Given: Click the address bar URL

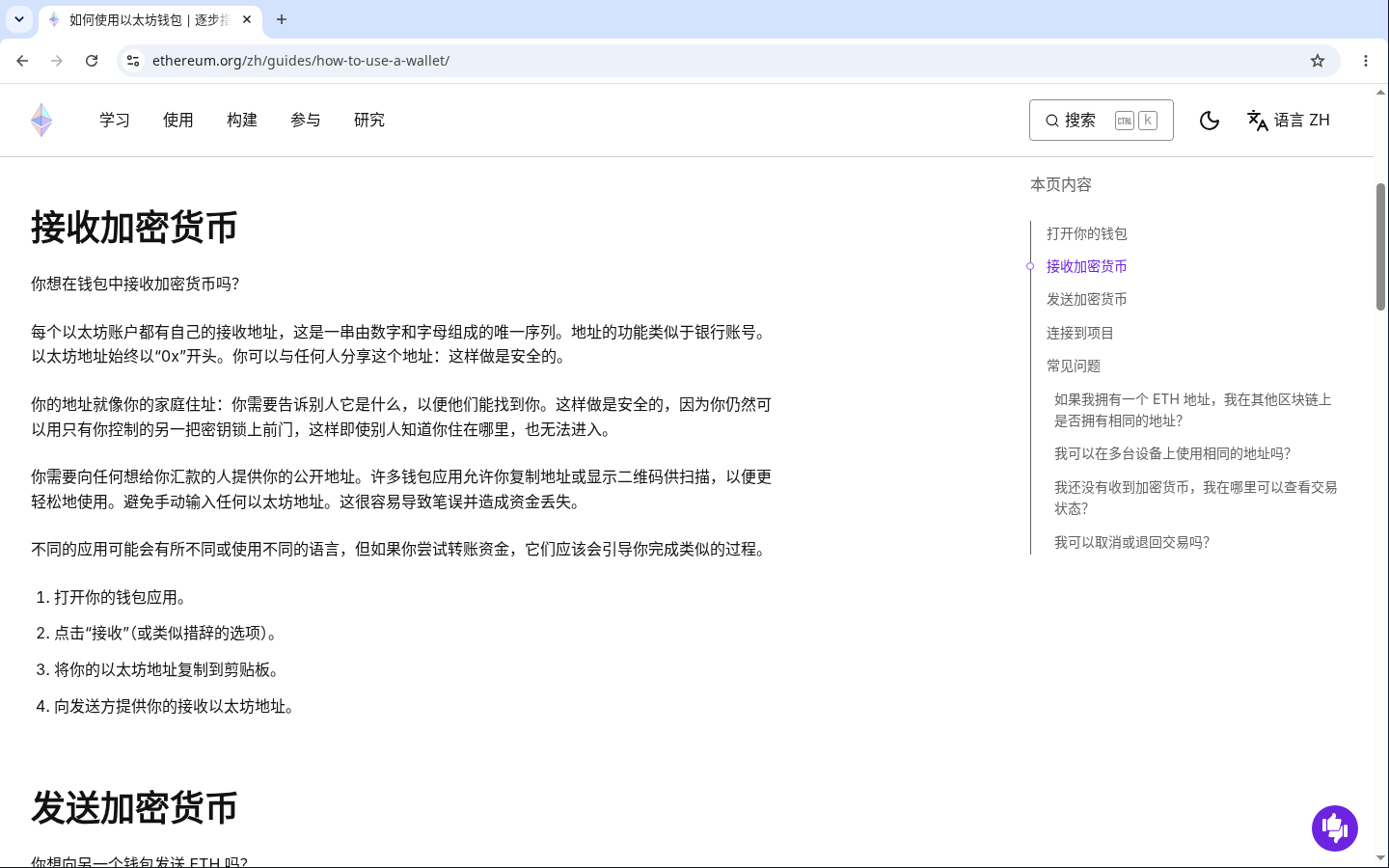Looking at the screenshot, I should coord(301,61).
